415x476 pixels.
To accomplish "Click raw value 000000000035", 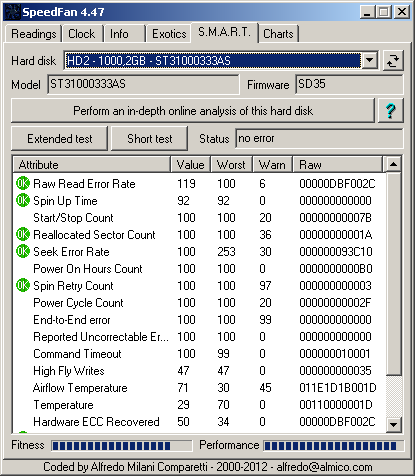I will [x=335, y=371].
